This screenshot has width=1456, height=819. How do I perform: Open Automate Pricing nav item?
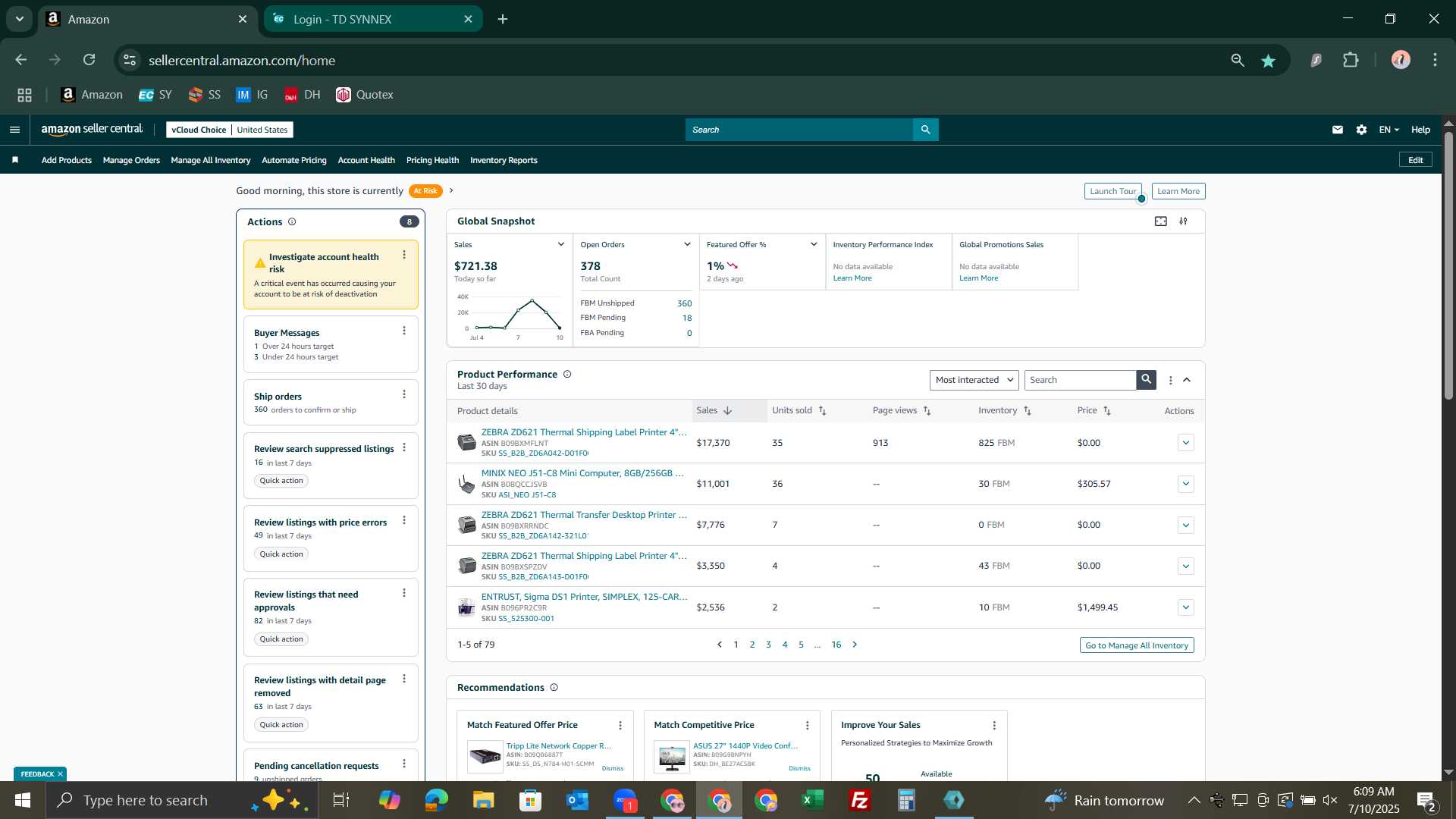coord(294,160)
